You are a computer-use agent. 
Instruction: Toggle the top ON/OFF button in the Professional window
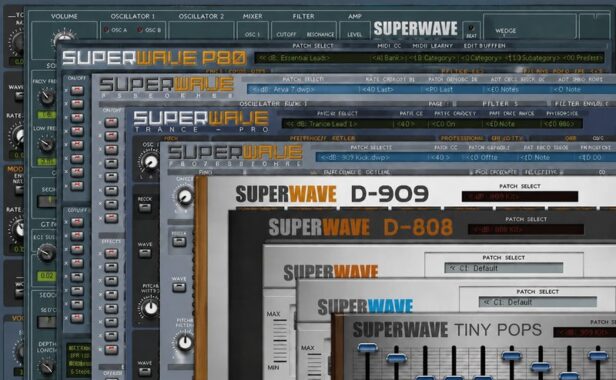click(111, 122)
